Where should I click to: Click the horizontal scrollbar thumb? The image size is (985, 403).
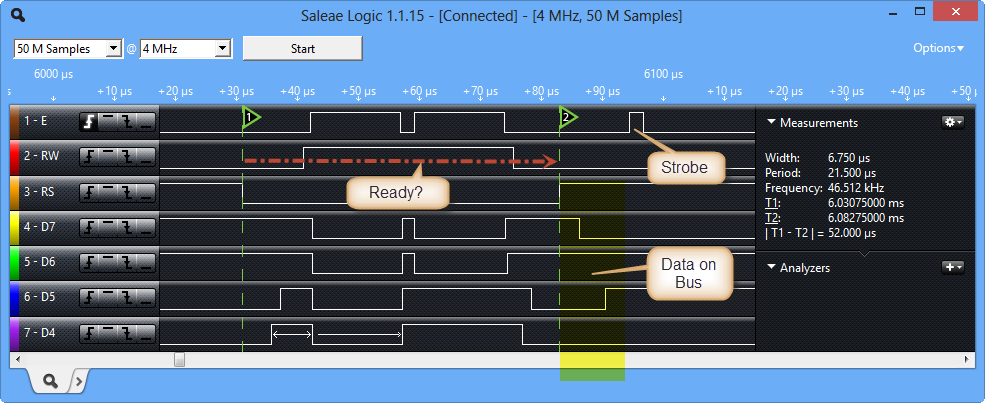tap(179, 358)
